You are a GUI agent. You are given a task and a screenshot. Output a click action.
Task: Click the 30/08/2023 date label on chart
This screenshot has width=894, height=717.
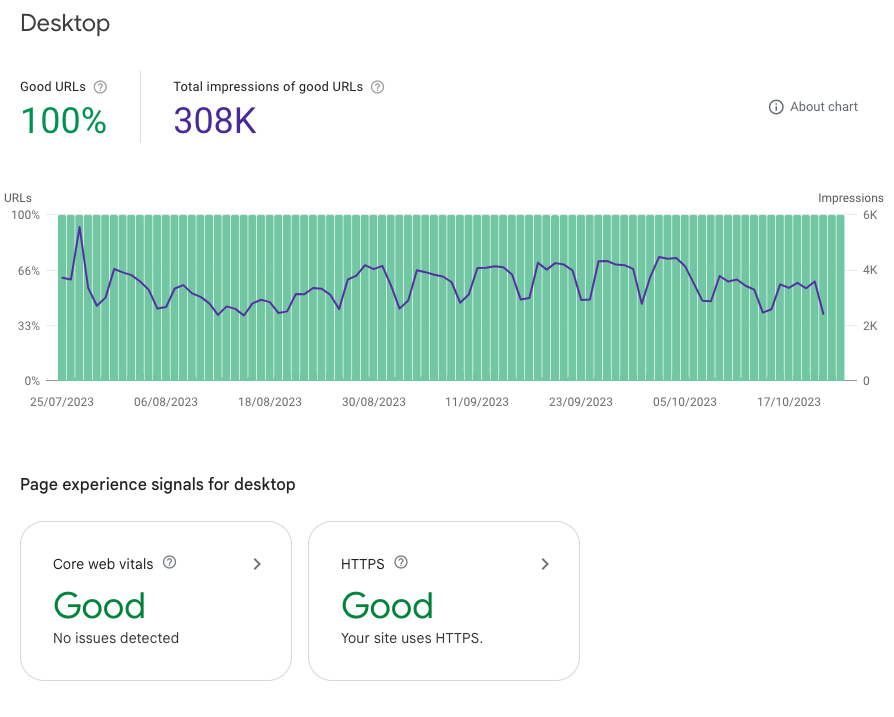tap(374, 402)
